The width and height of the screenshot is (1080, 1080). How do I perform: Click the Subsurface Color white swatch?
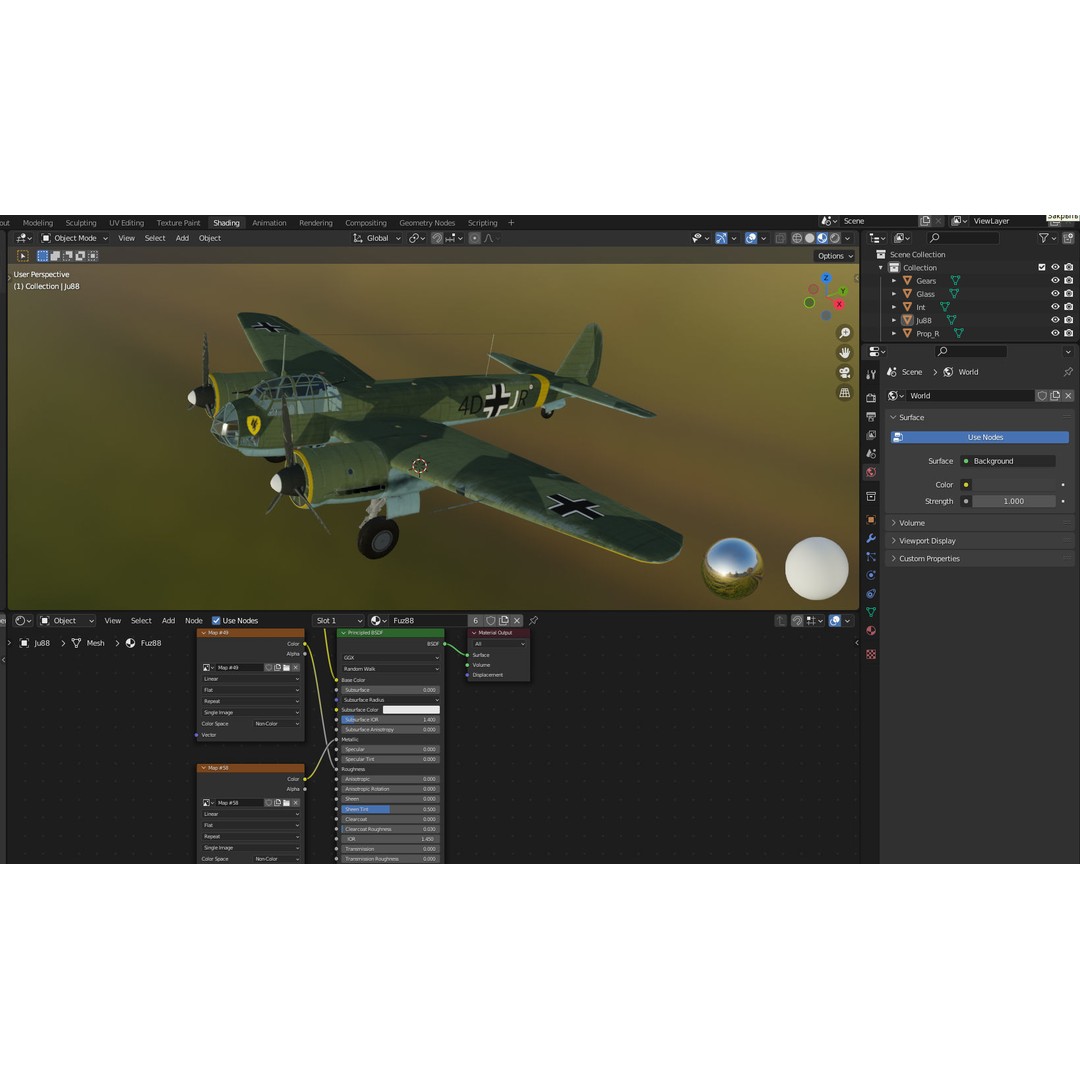click(411, 709)
